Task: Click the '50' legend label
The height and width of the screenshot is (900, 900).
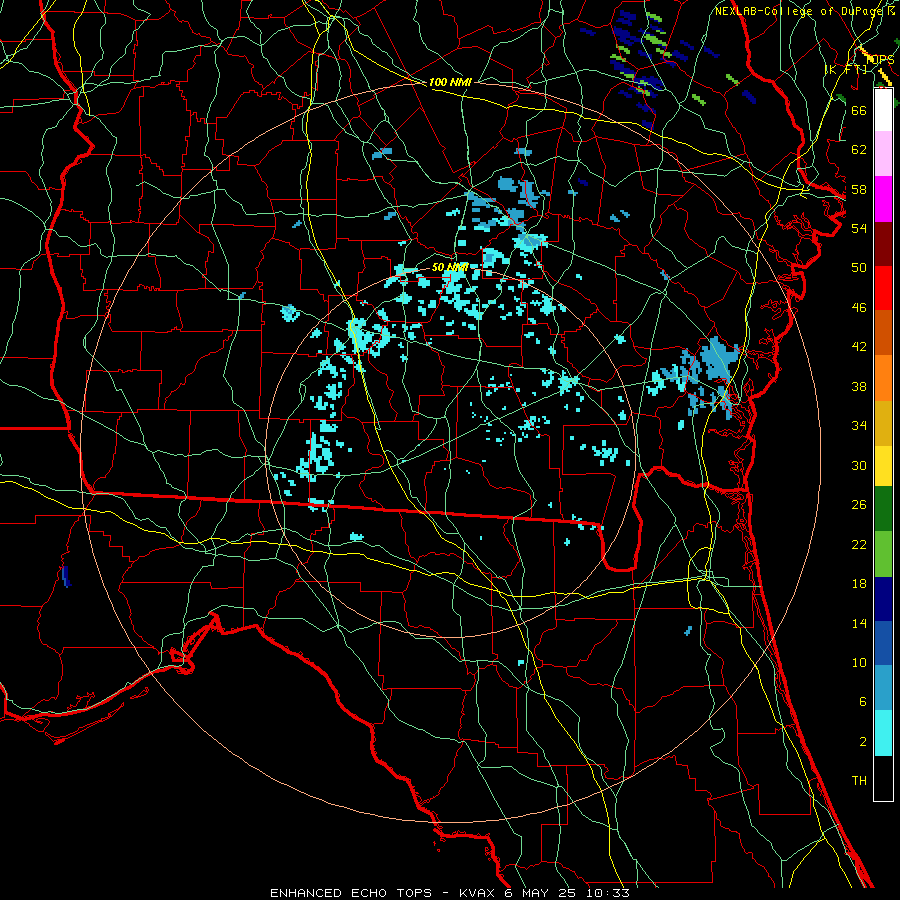Action: click(859, 268)
